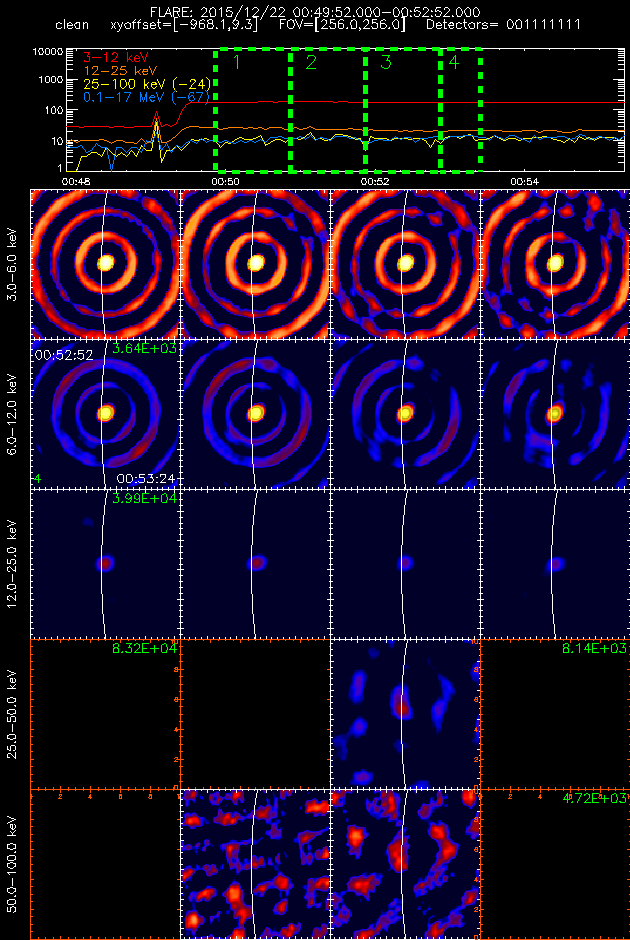Select the Detectors= 001111111 text

(503, 27)
